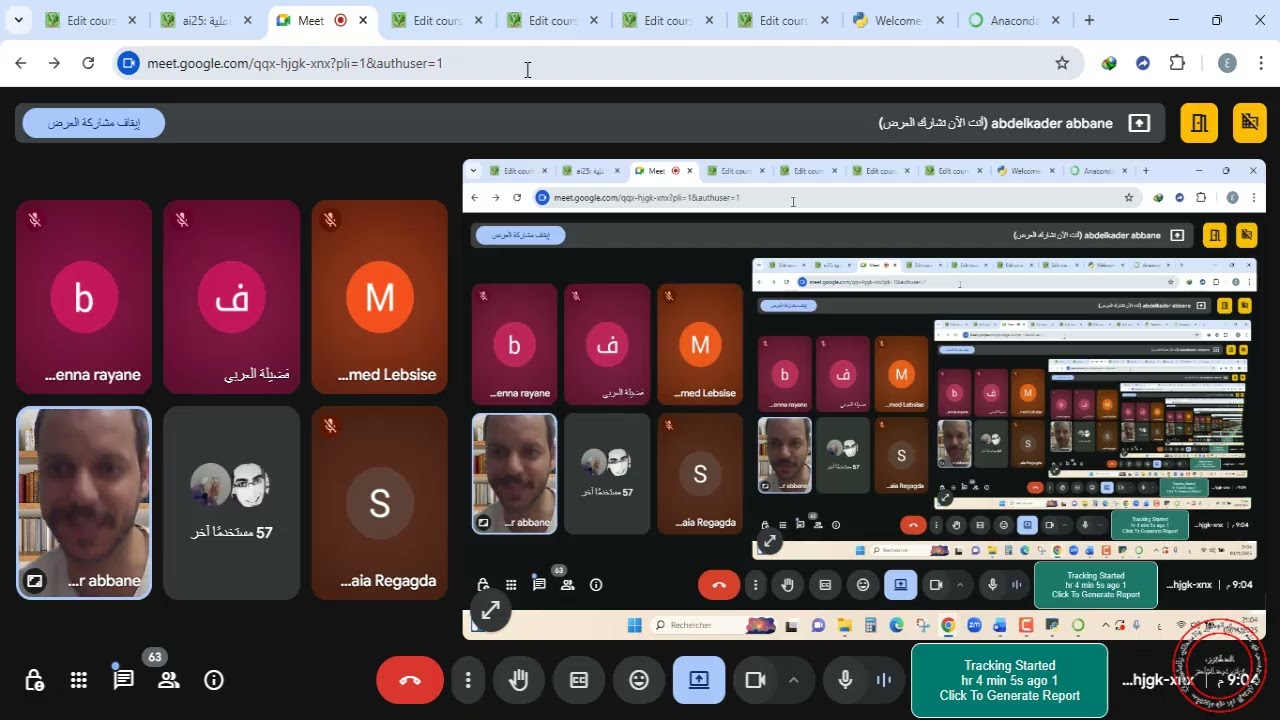Image resolution: width=1280 pixels, height=720 pixels.
Task: Leave the call with the red hang-up button
Action: (x=410, y=680)
